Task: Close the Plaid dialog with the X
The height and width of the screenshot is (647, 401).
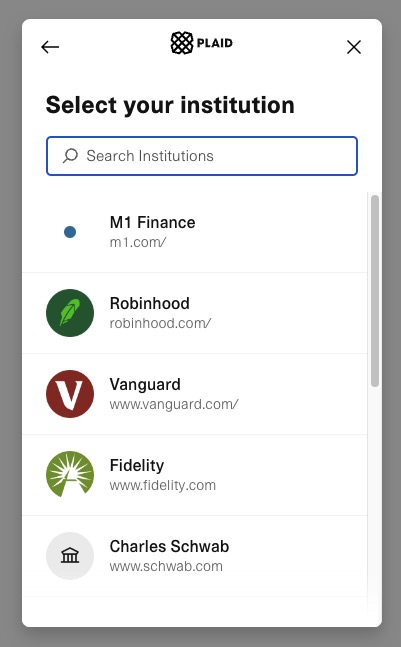Action: pos(354,47)
